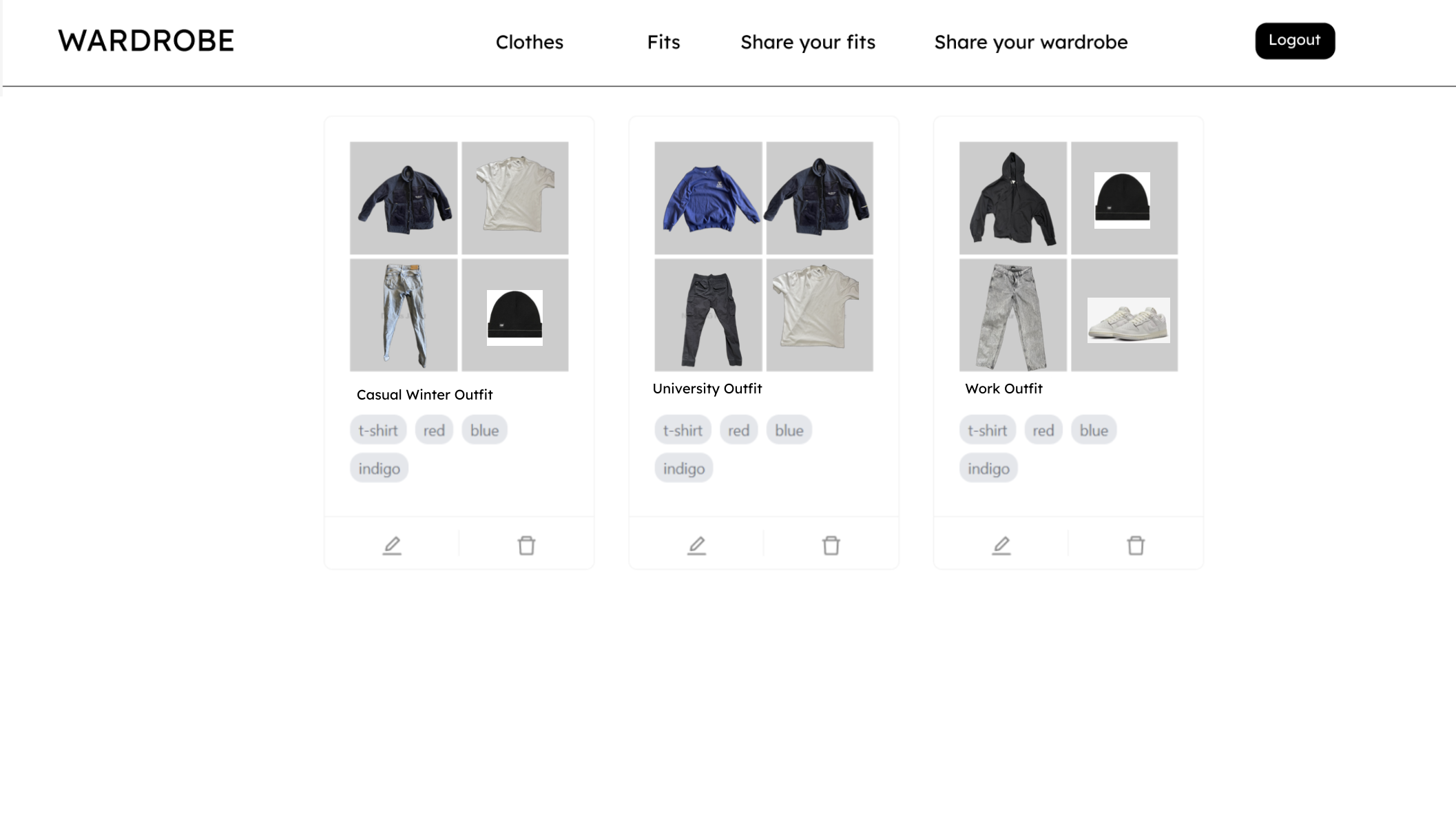Image resolution: width=1456 pixels, height=813 pixels.
Task: Select the indigo tag on Work Outfit
Action: click(988, 467)
